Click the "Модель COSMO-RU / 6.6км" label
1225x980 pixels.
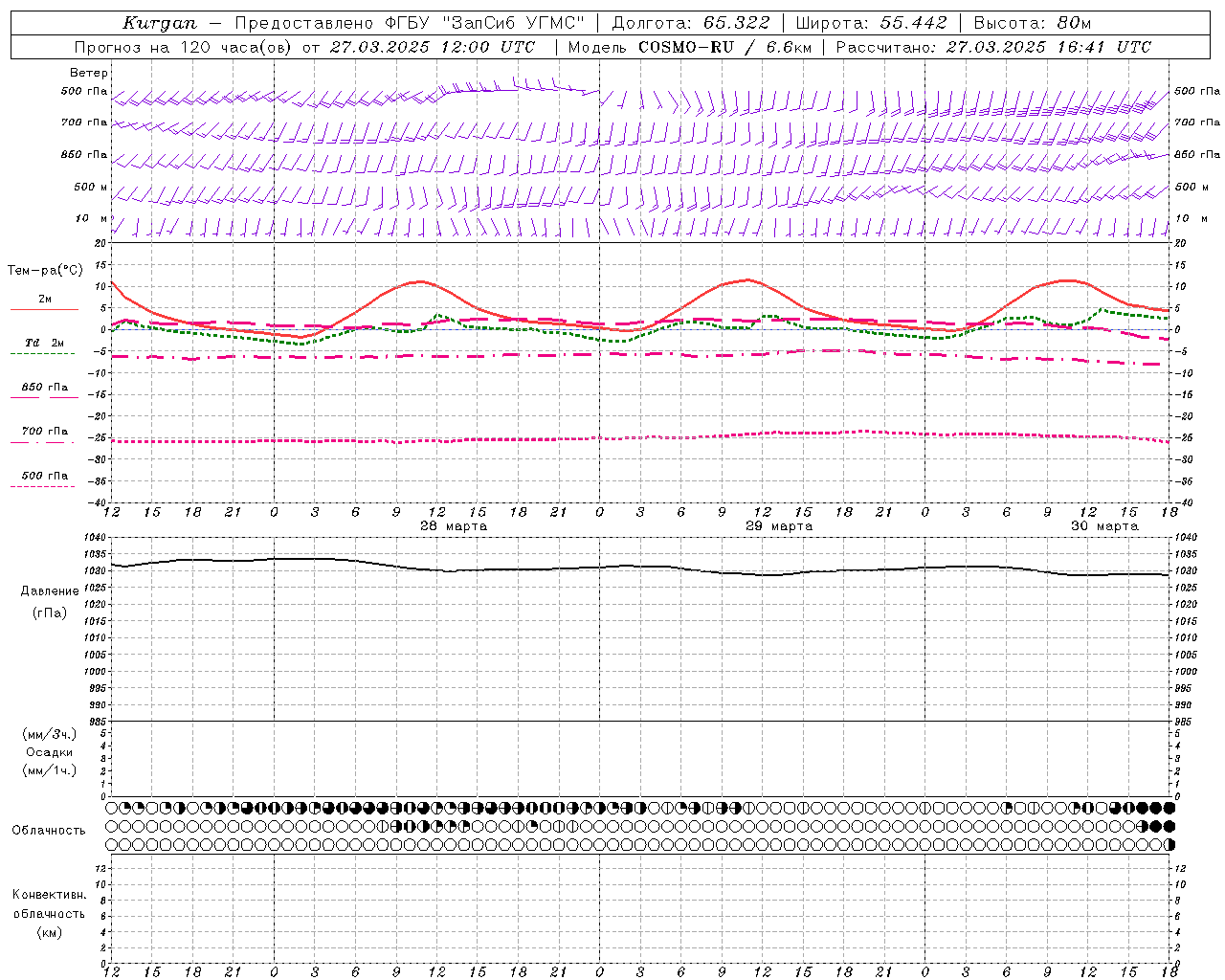click(689, 47)
